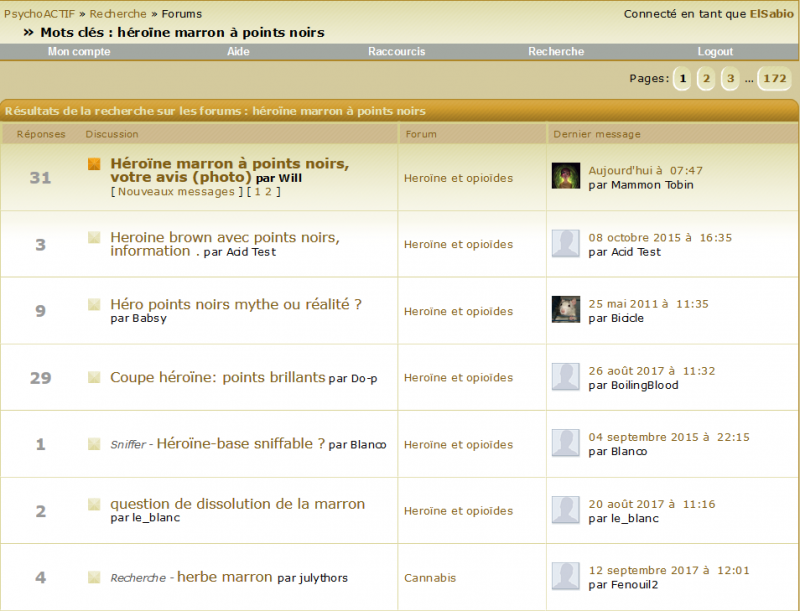Click Mammon Tobin's avatar thumbnail
This screenshot has width=800, height=611.
point(566,177)
